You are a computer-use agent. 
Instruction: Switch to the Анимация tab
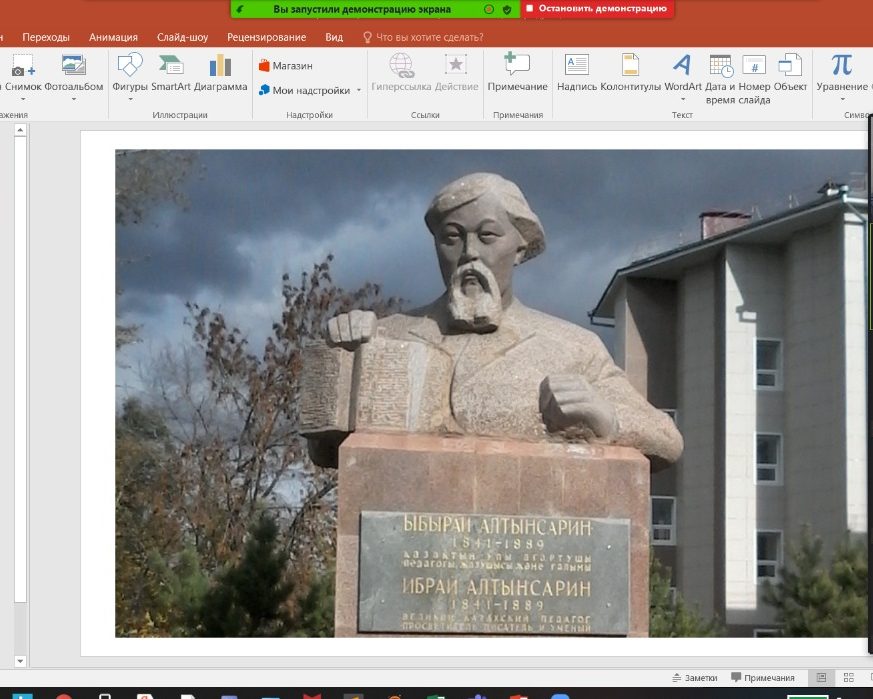[x=113, y=37]
